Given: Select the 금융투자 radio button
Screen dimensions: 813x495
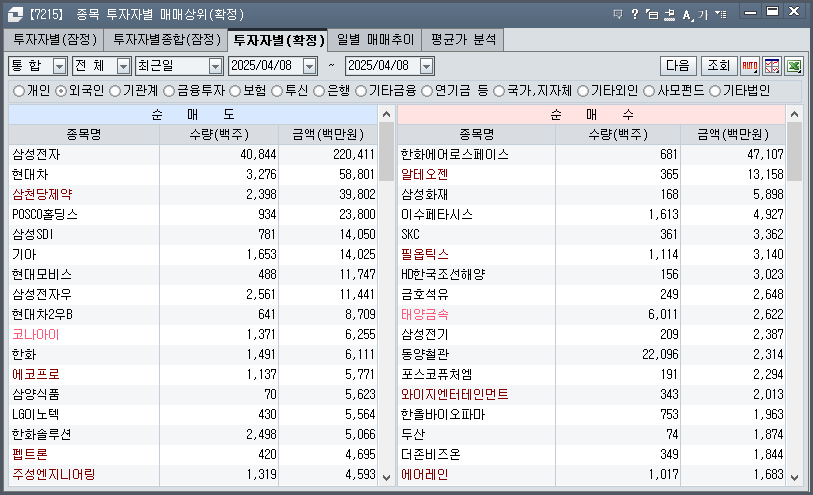Looking at the screenshot, I should [169, 91].
